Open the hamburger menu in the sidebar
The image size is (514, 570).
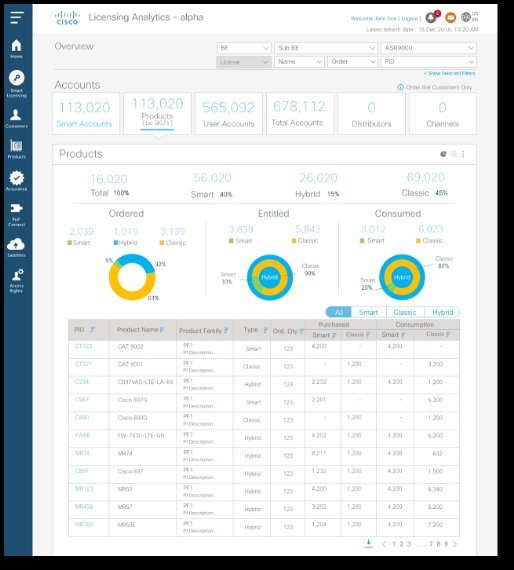[17, 17]
